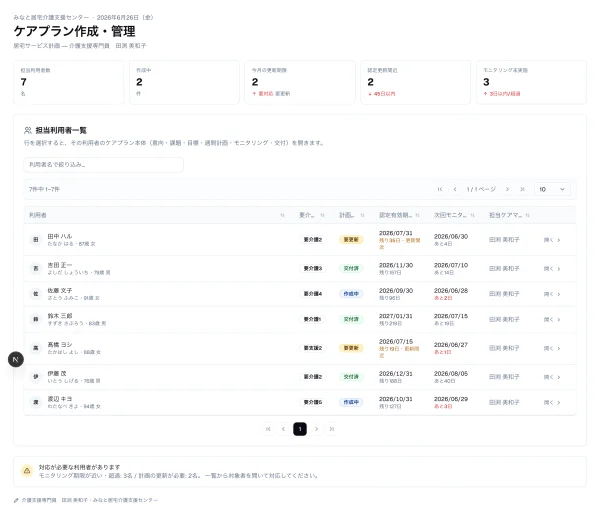Sort by the 次回モニタリング column icon
600x517 pixels.
[473, 215]
